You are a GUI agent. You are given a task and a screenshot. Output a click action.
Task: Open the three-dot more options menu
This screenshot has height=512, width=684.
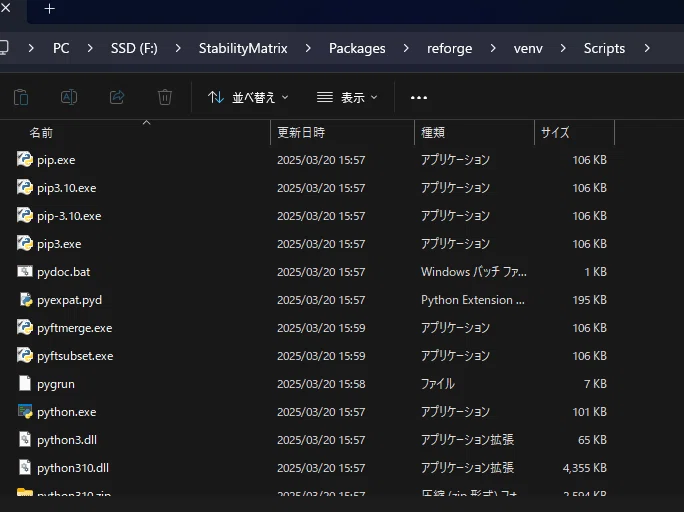pyautogui.click(x=419, y=97)
